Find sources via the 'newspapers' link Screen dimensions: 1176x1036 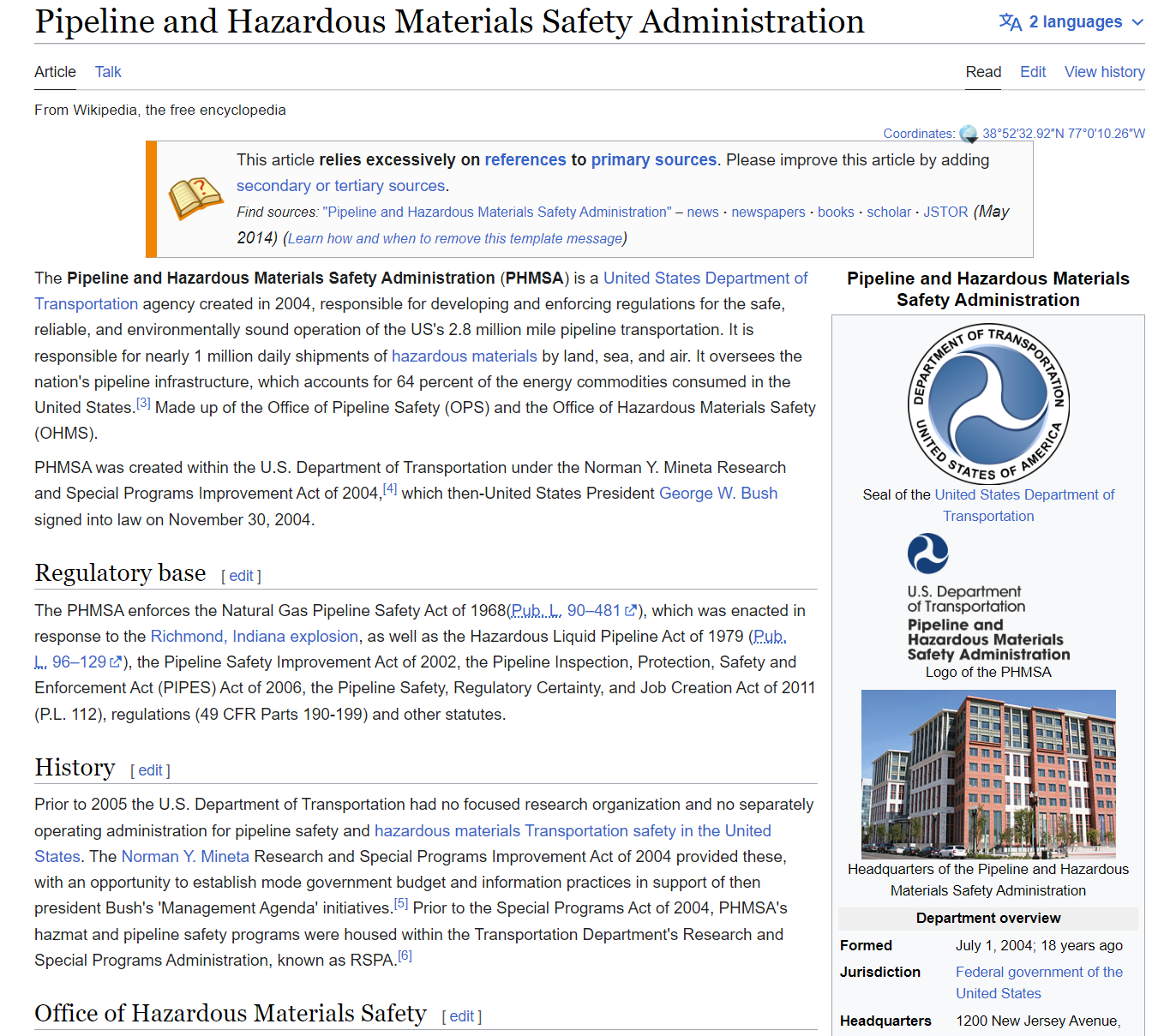tap(768, 213)
